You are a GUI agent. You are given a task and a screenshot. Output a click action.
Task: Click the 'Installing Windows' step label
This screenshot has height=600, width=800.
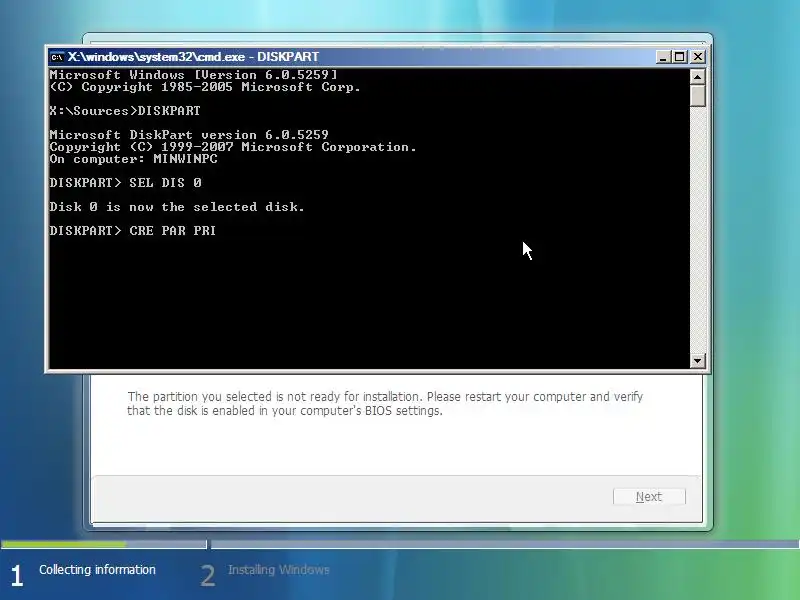[279, 569]
